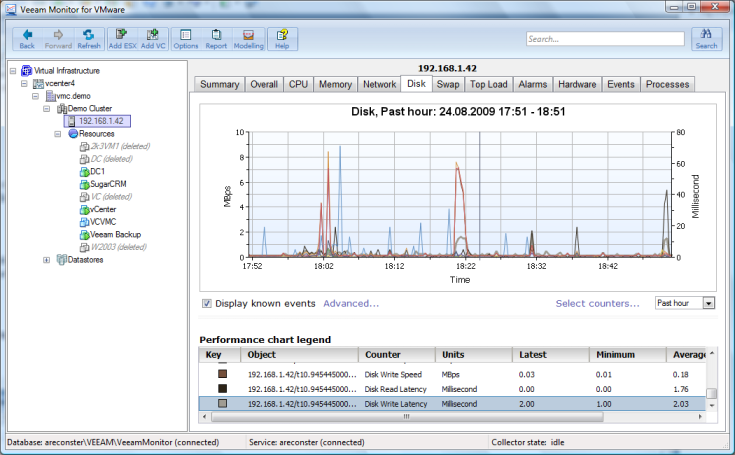Click the Back navigation icon
The width and height of the screenshot is (735, 455).
tap(27, 38)
